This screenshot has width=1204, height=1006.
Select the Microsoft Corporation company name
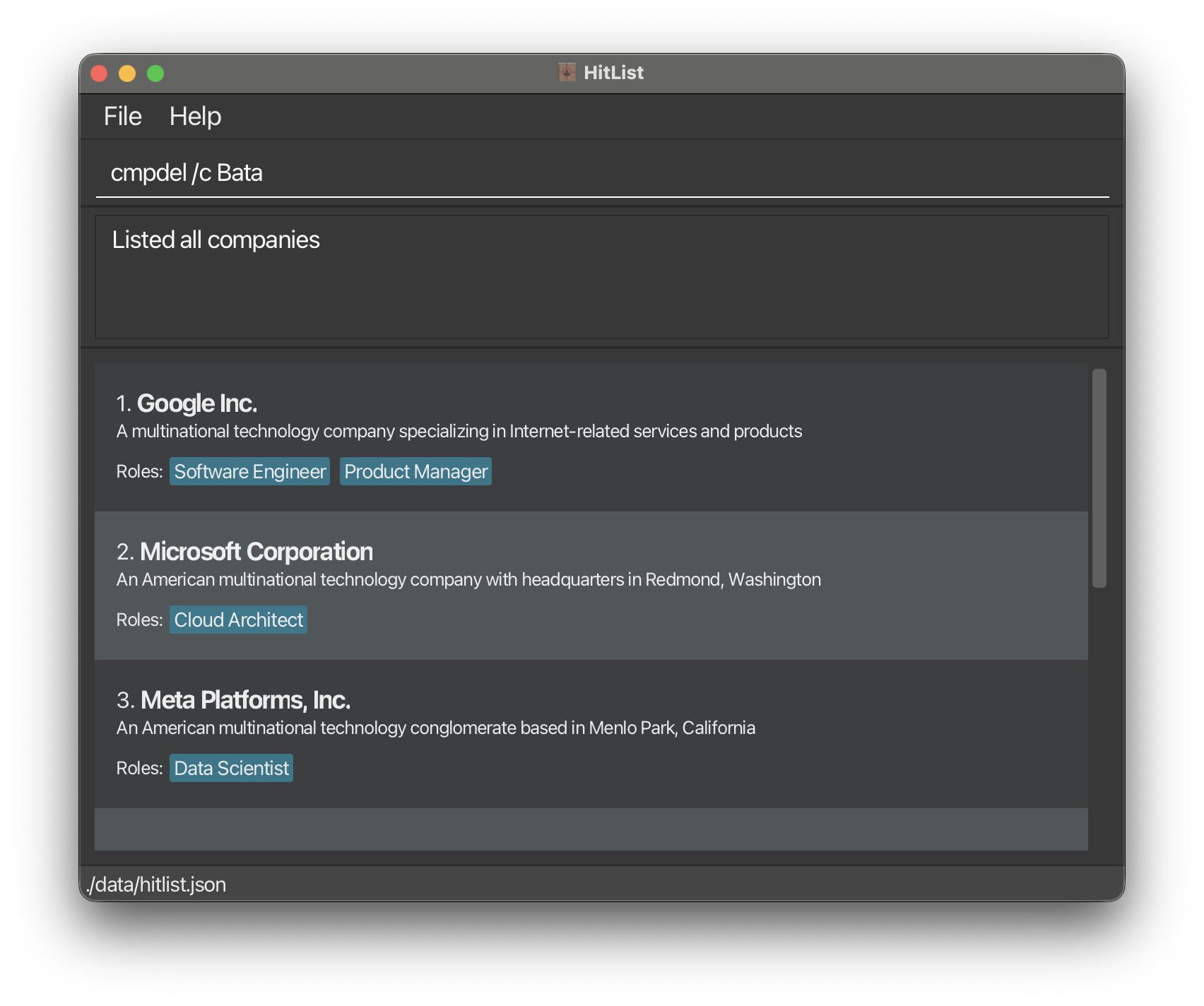click(256, 552)
